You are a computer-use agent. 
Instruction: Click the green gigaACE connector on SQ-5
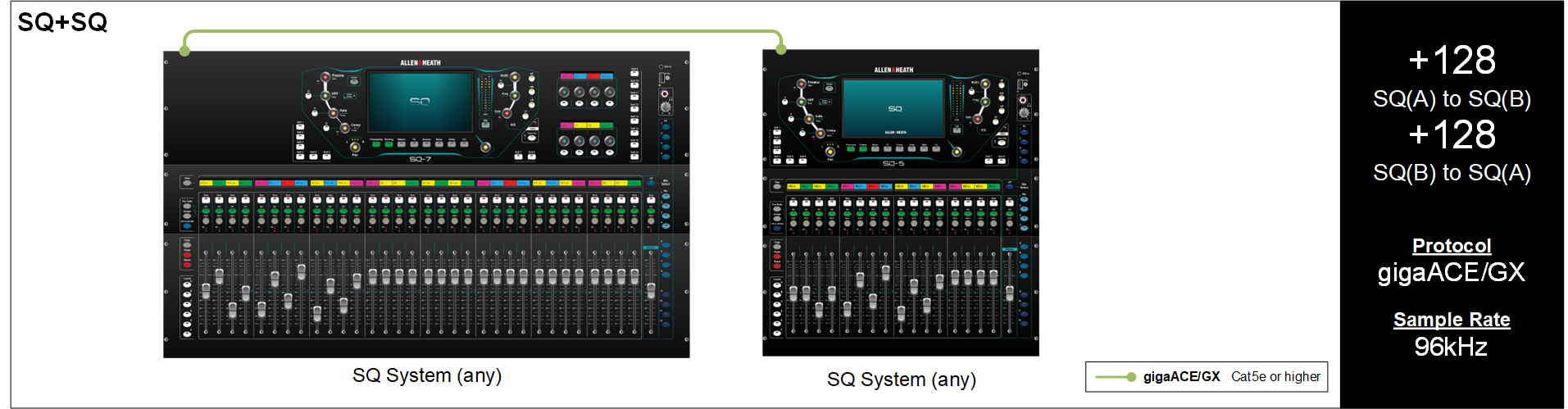click(x=781, y=50)
